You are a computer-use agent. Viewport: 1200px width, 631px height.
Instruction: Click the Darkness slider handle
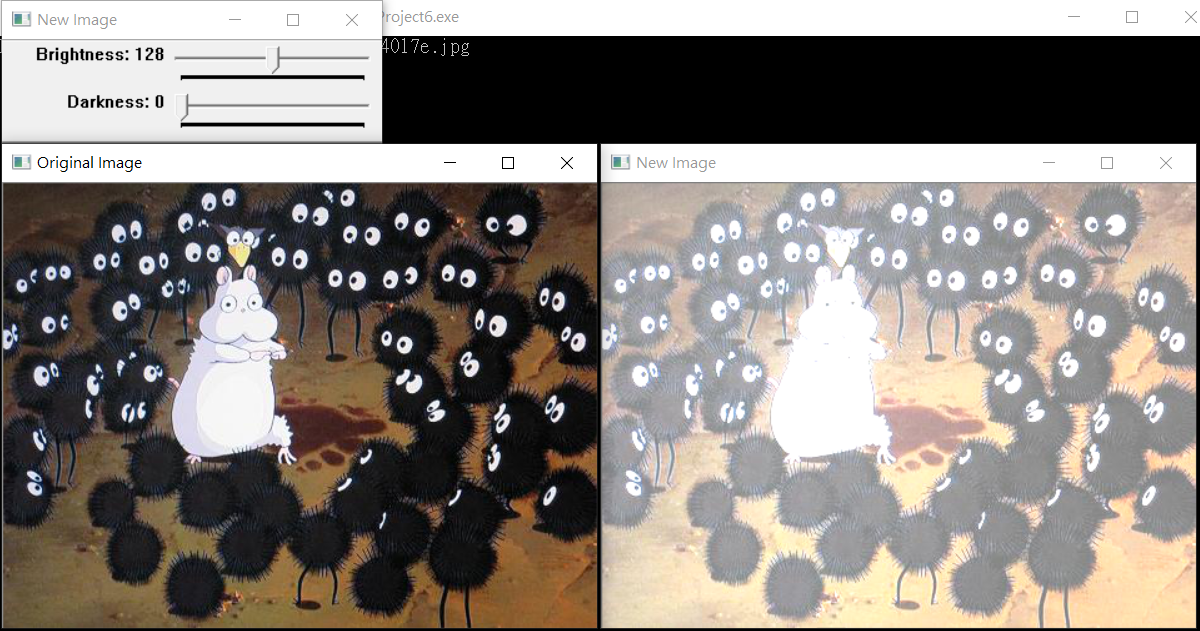tap(183, 106)
